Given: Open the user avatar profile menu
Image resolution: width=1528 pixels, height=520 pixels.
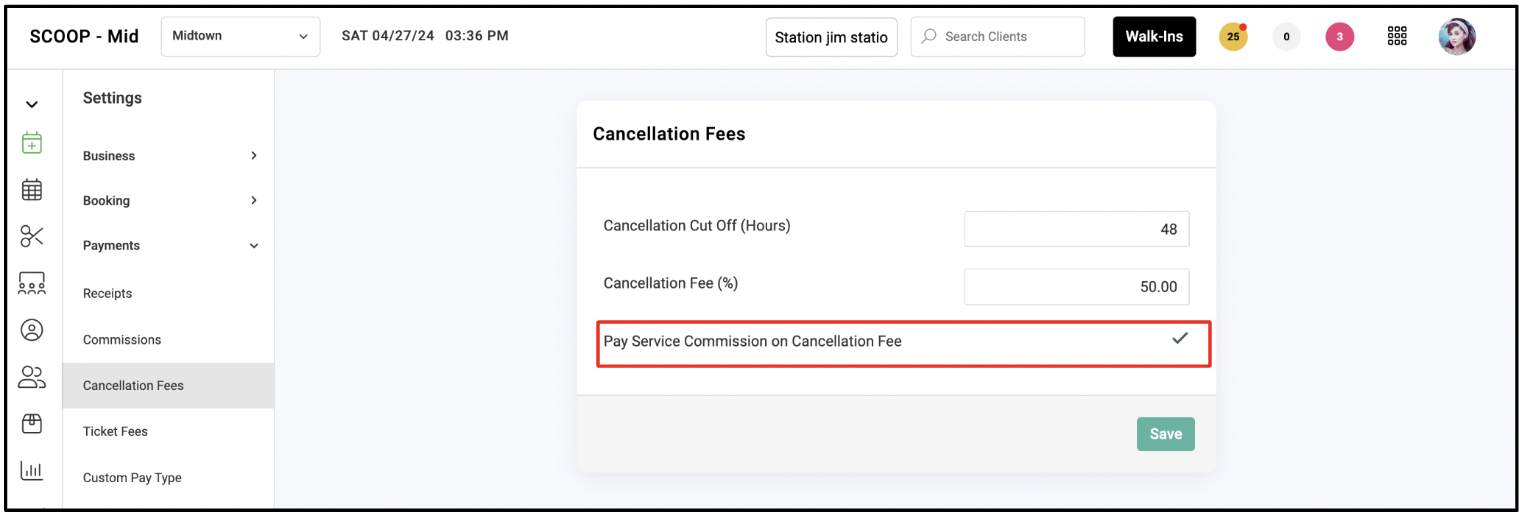Looking at the screenshot, I should coord(1457,37).
